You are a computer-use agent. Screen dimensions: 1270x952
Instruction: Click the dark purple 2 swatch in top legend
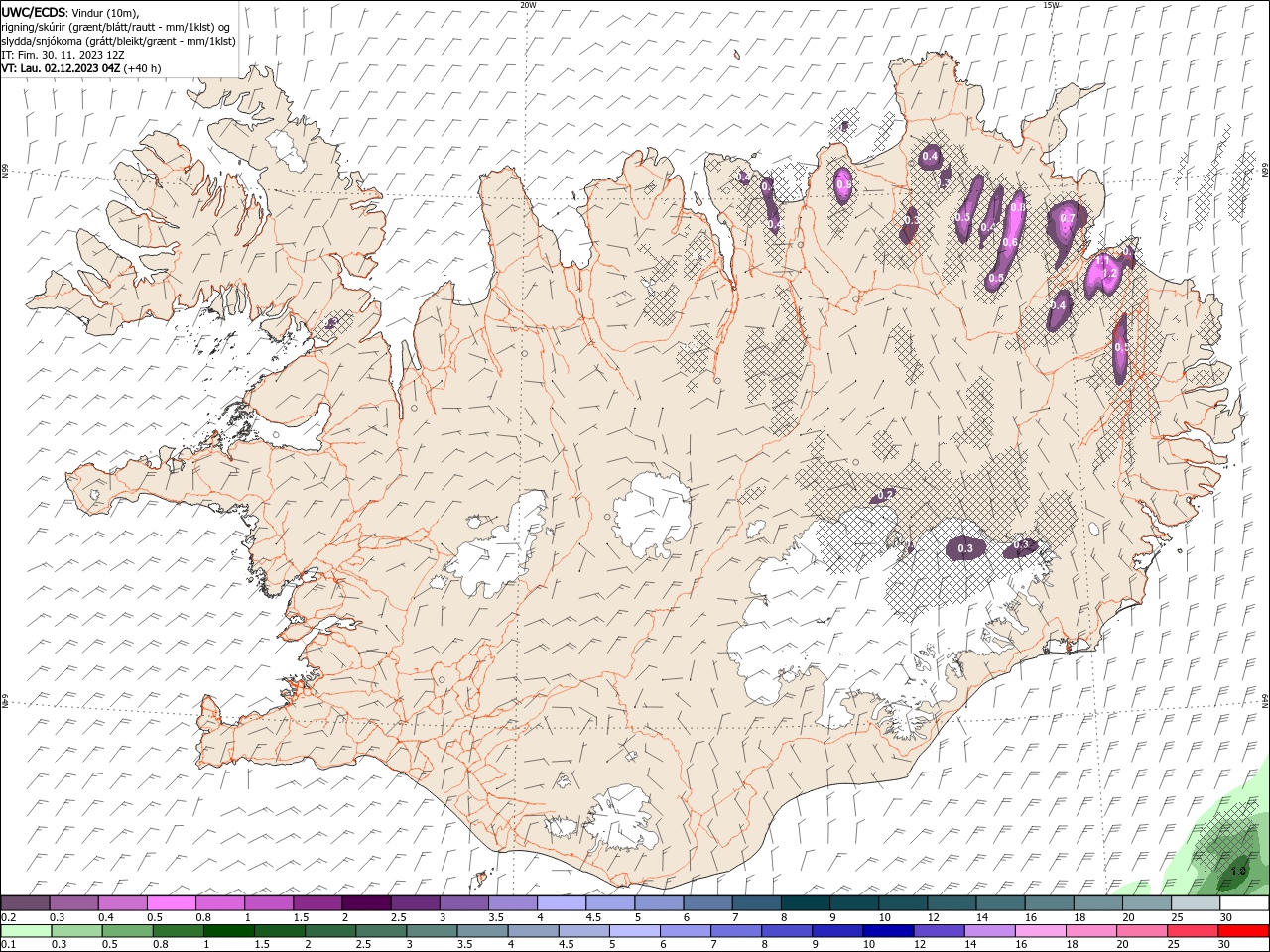[366, 903]
